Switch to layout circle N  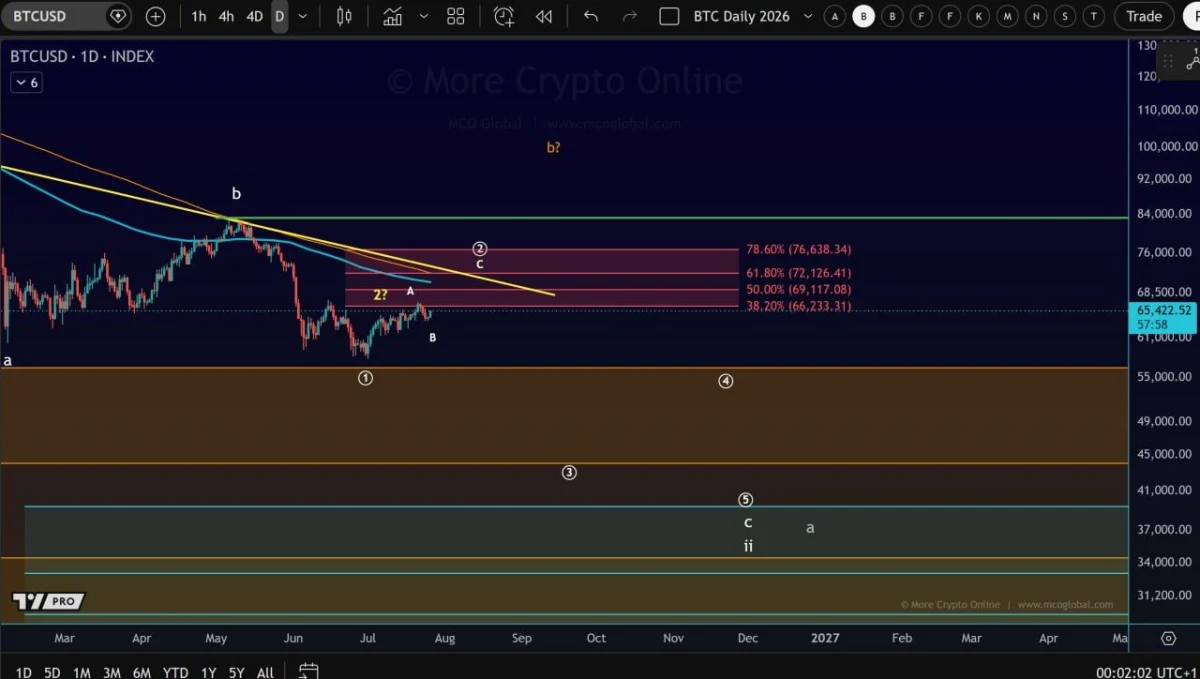coord(1037,16)
